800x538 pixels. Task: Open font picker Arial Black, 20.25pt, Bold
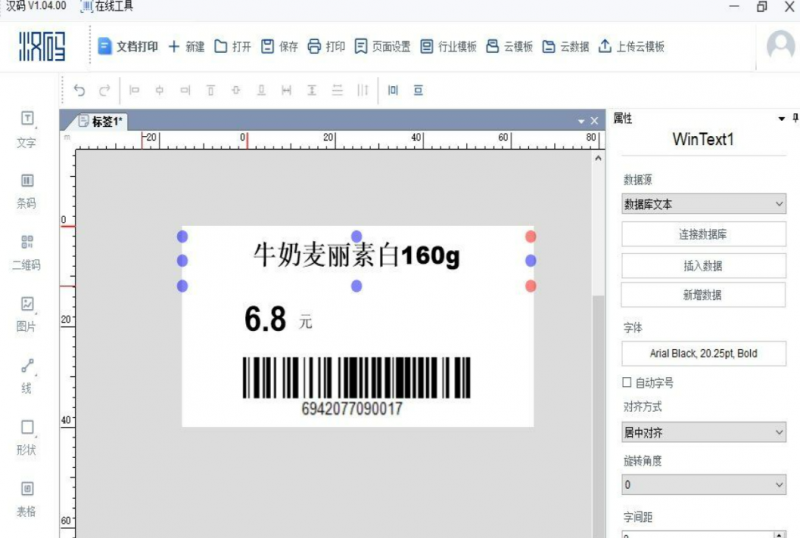click(704, 353)
